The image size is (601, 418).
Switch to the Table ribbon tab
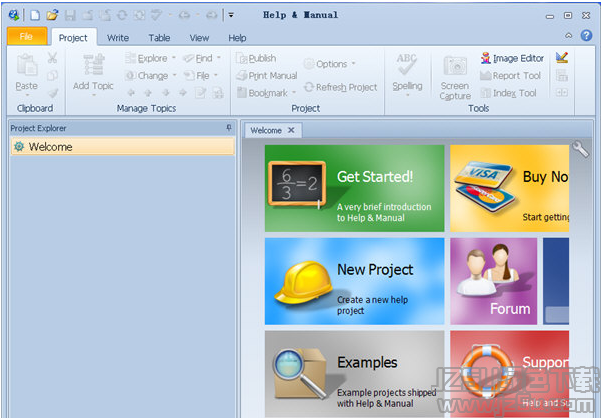159,38
